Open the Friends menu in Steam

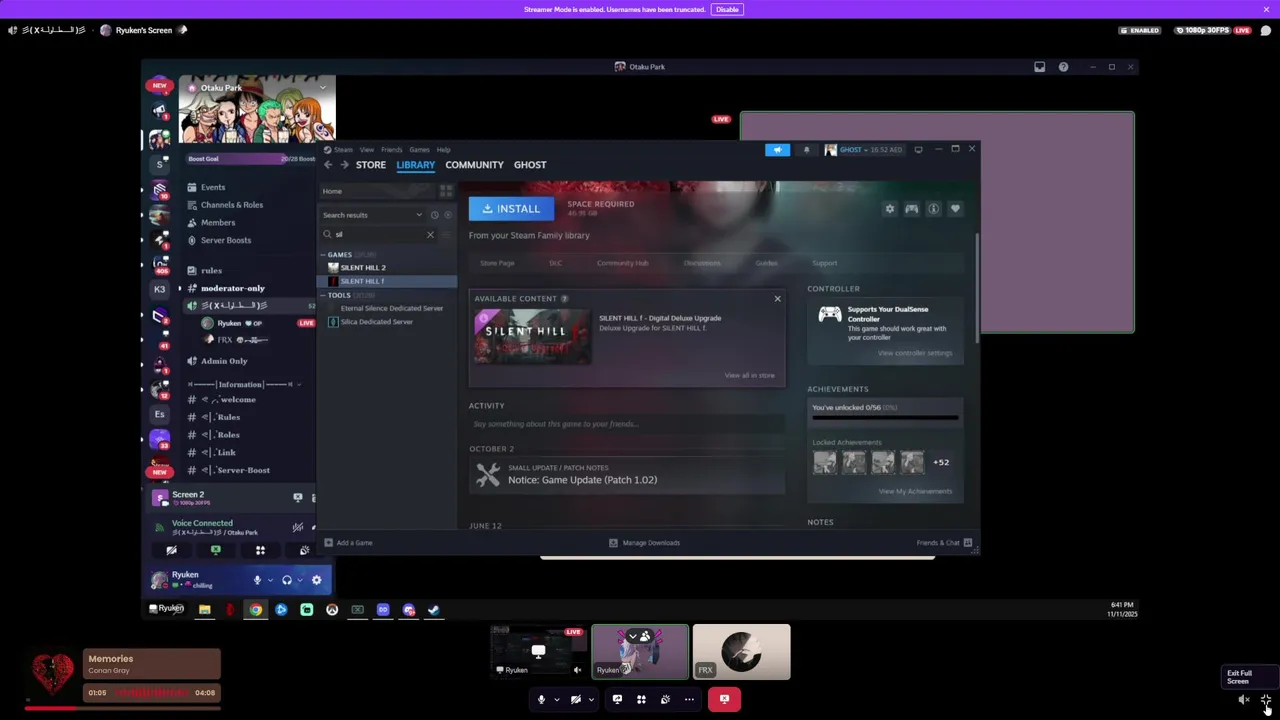[391, 150]
